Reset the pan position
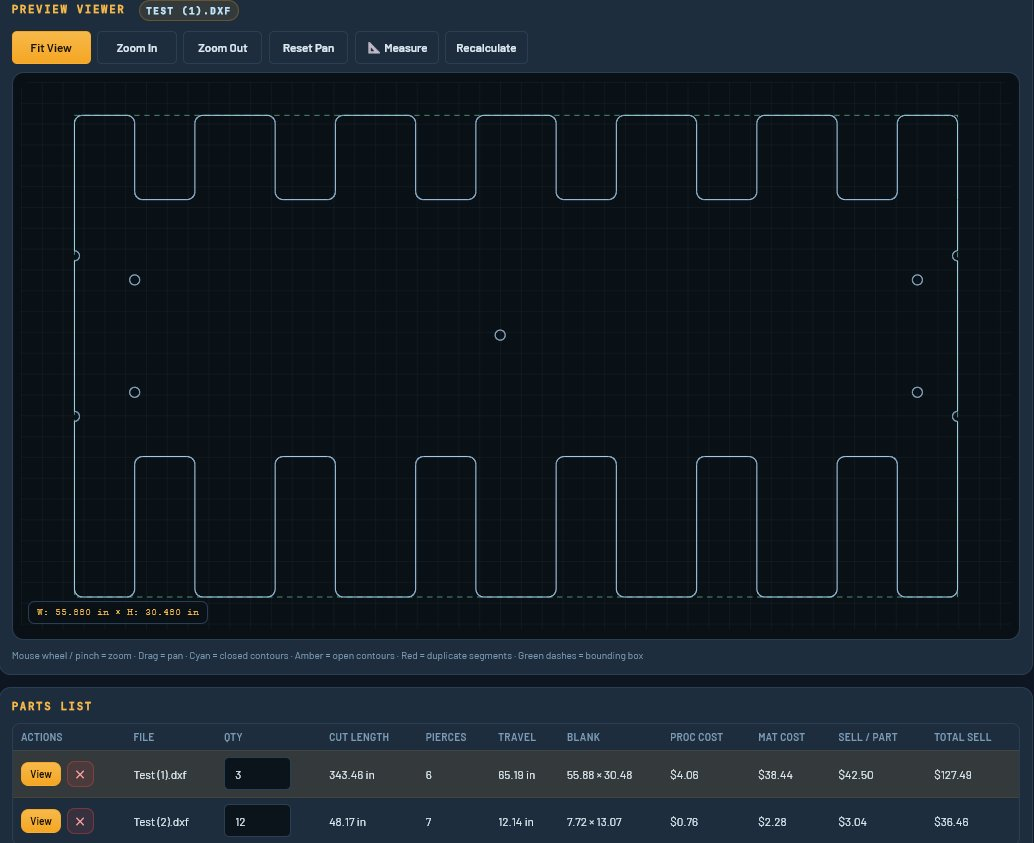Viewport: 1034px width, 843px height. (x=308, y=47)
